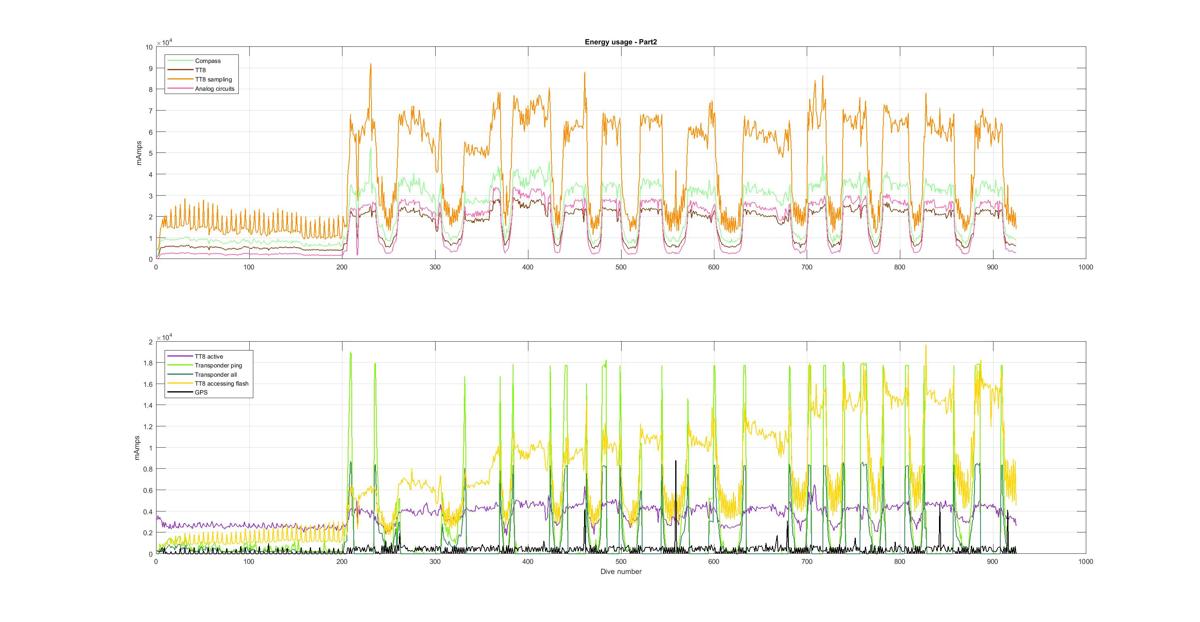Click y-axis tick "10" on the Energy usage plot
The image size is (1200, 622).
[x=148, y=47]
